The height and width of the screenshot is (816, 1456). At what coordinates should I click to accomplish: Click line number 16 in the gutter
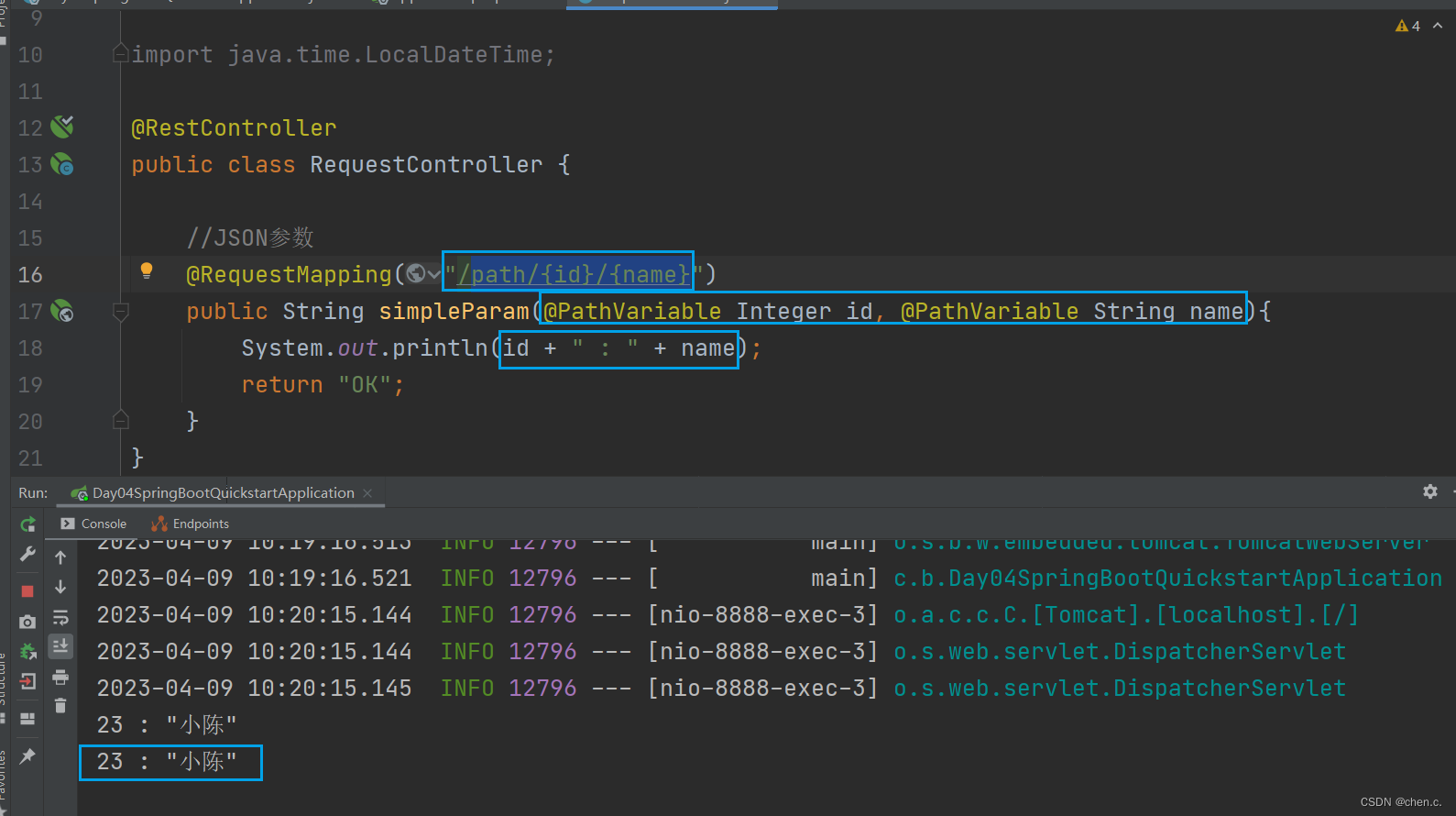(30, 274)
